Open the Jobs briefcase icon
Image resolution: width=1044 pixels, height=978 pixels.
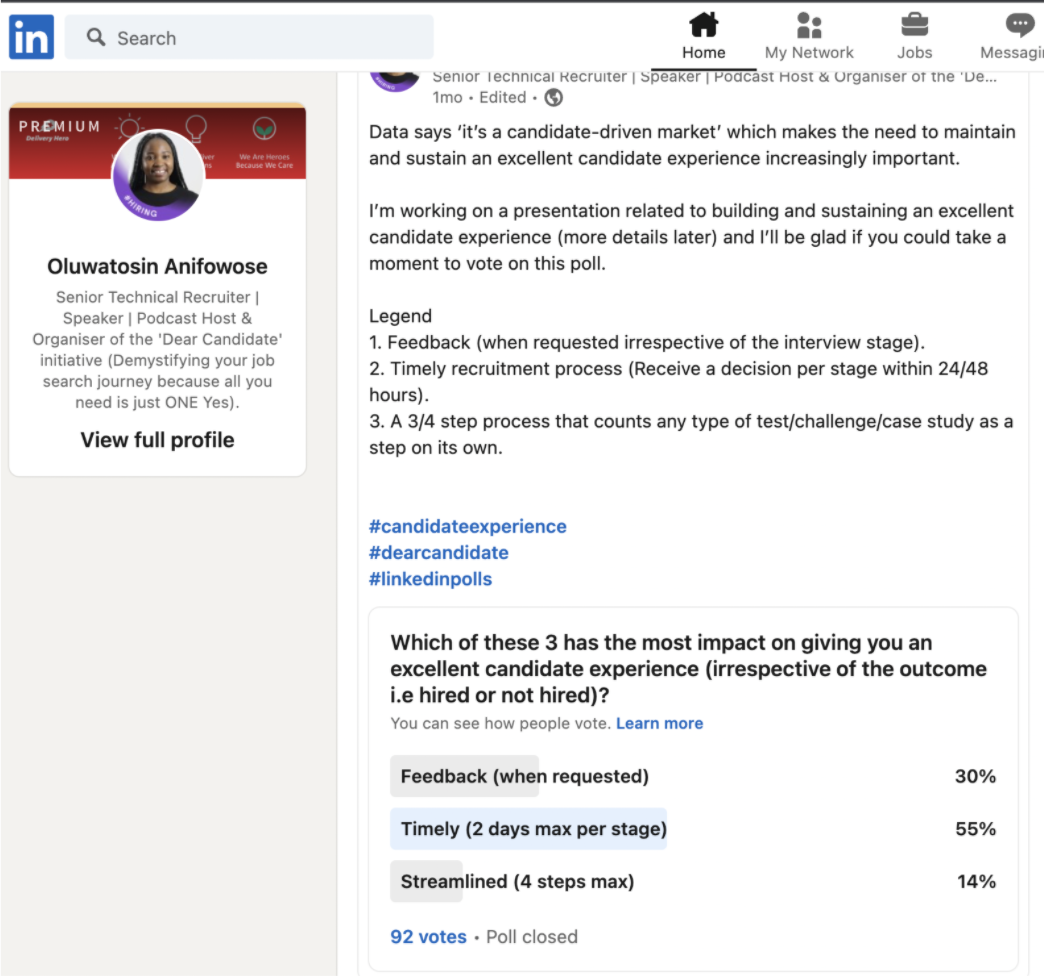[x=914, y=25]
